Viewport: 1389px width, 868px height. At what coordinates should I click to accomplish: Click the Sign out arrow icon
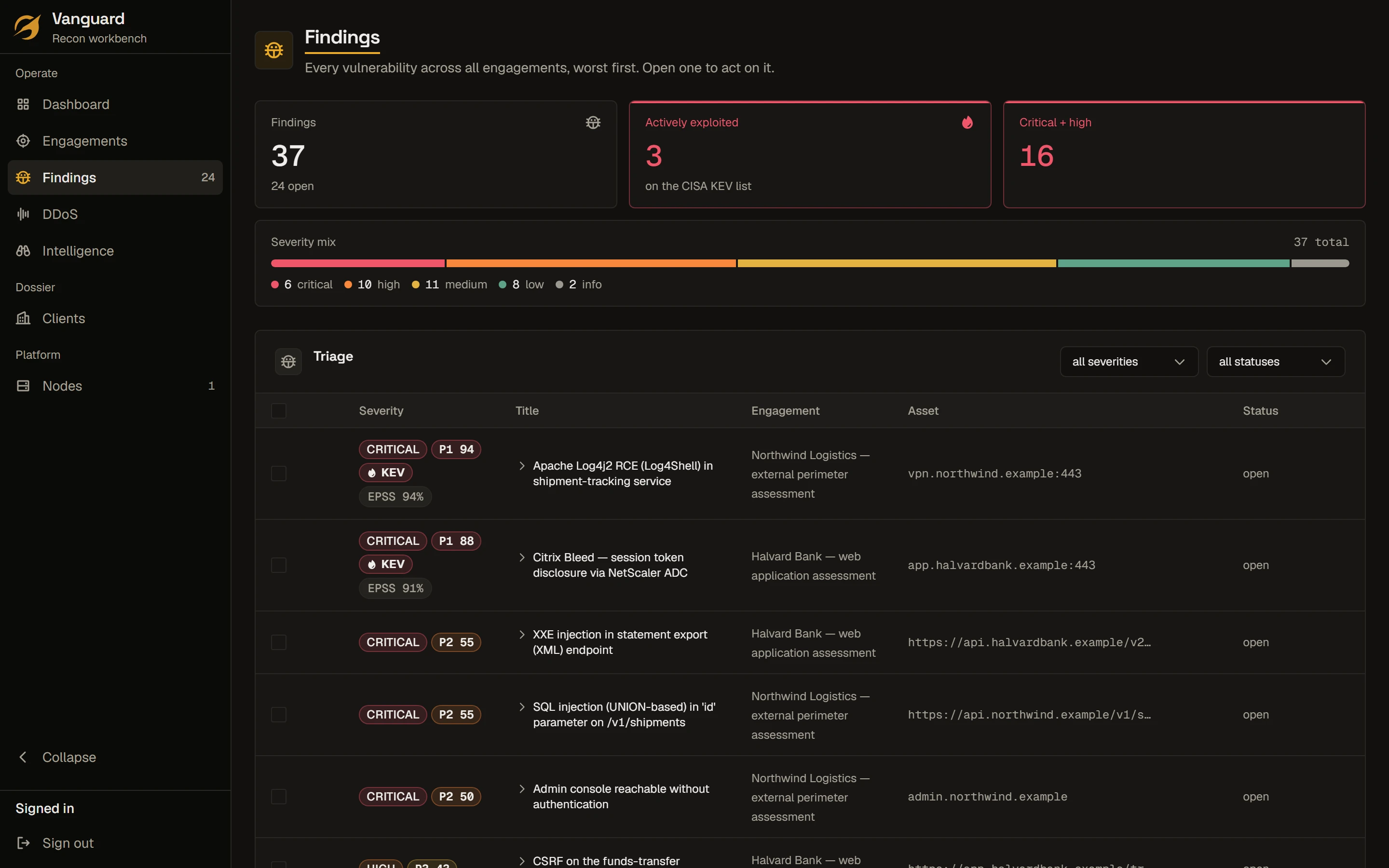tap(23, 843)
